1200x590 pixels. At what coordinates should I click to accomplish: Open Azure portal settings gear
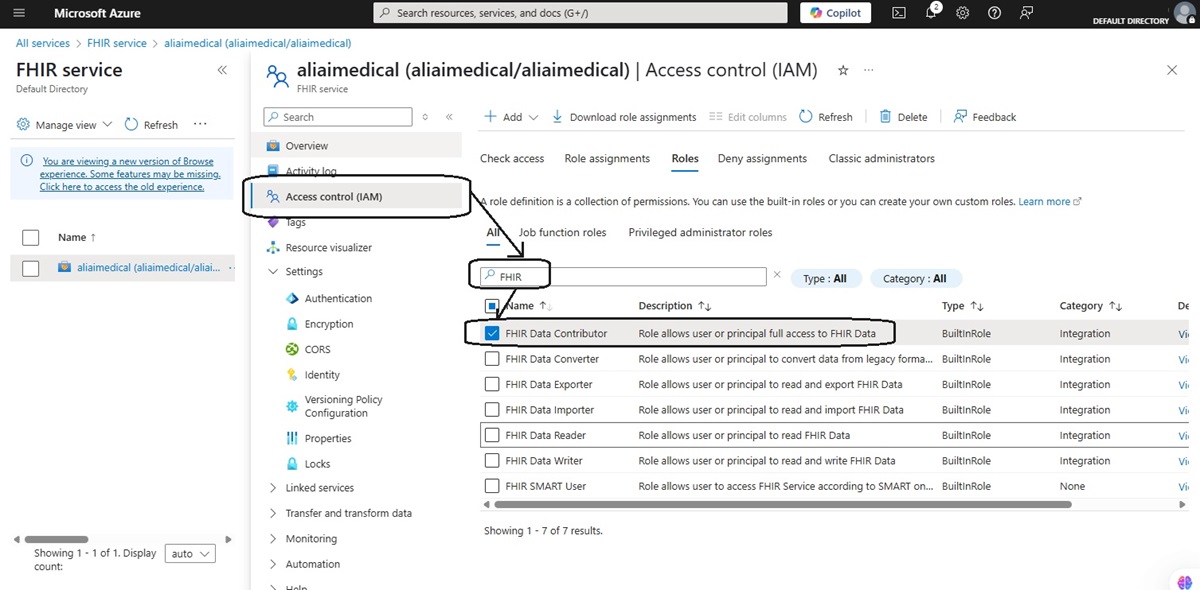coord(962,13)
